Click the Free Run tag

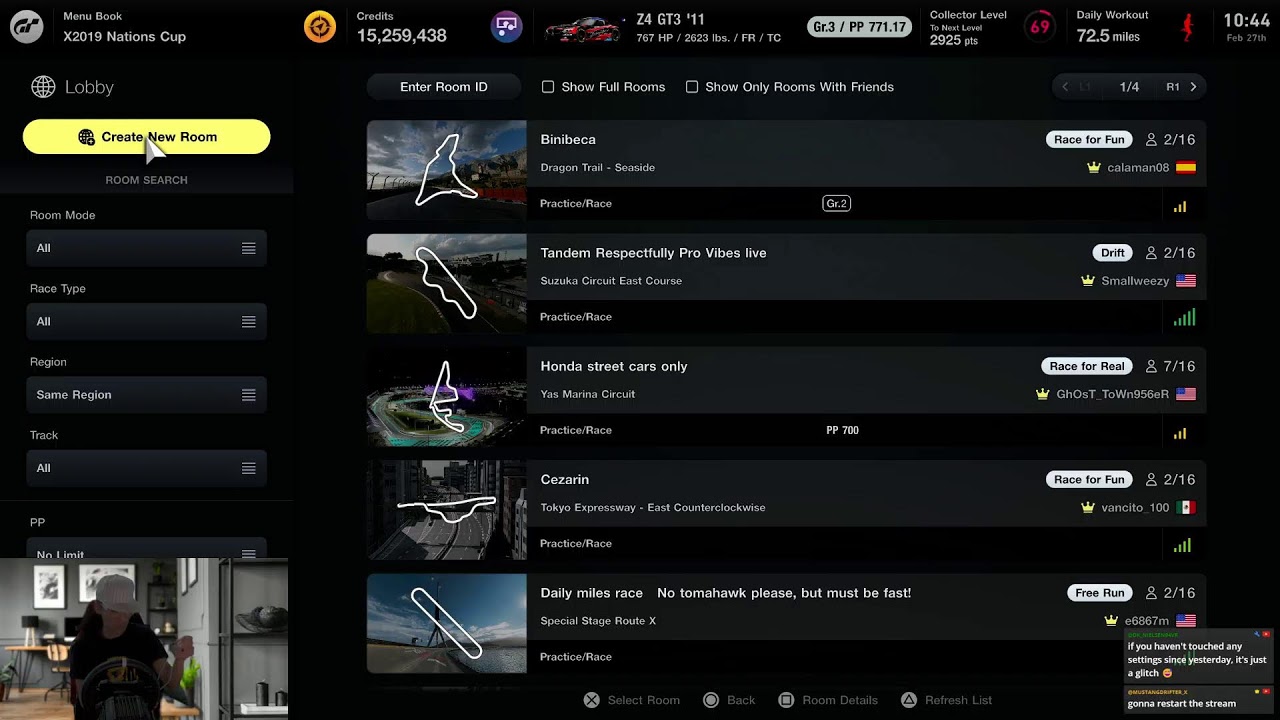(1100, 593)
